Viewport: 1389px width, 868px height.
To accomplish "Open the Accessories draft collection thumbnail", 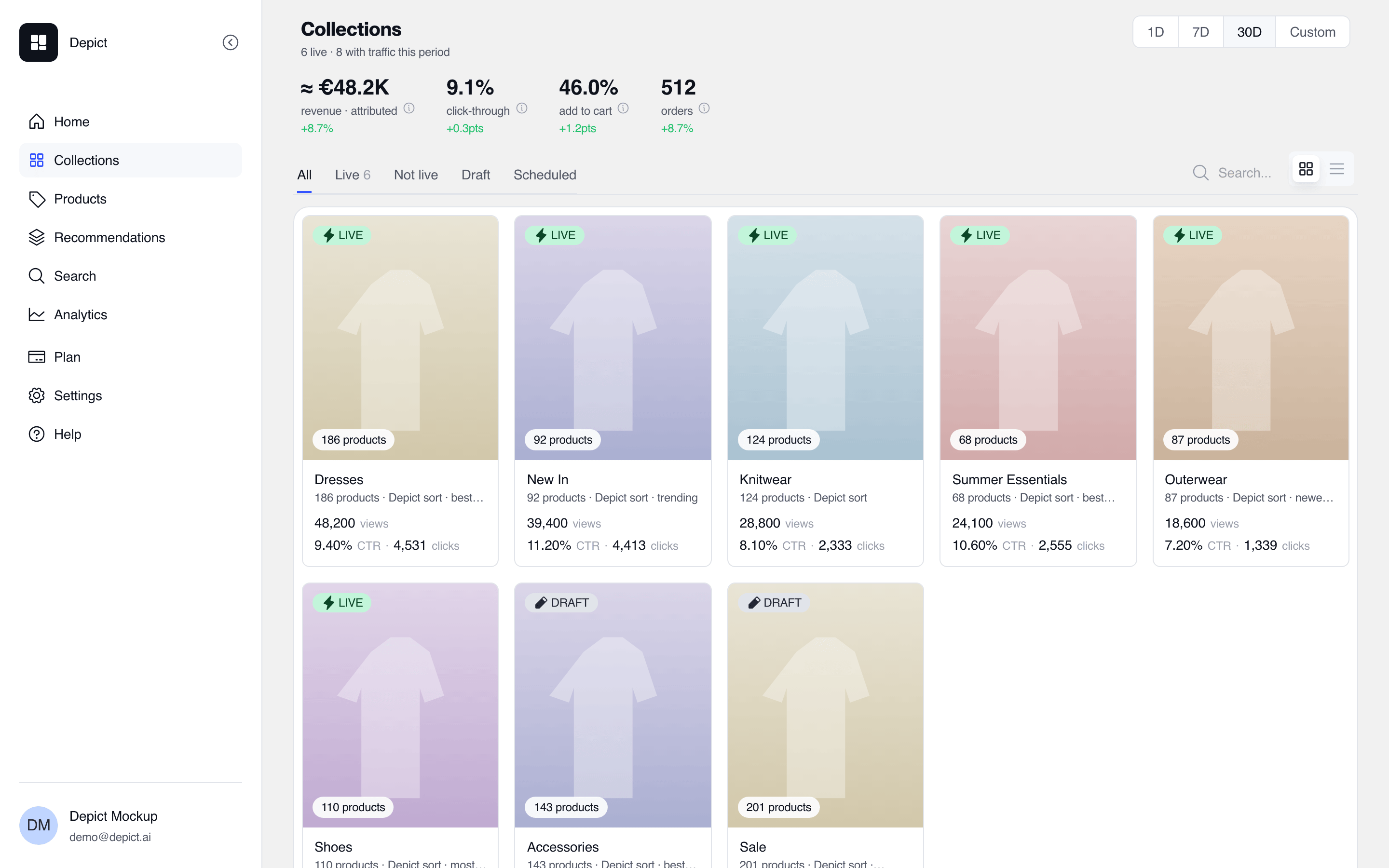I will (x=613, y=705).
